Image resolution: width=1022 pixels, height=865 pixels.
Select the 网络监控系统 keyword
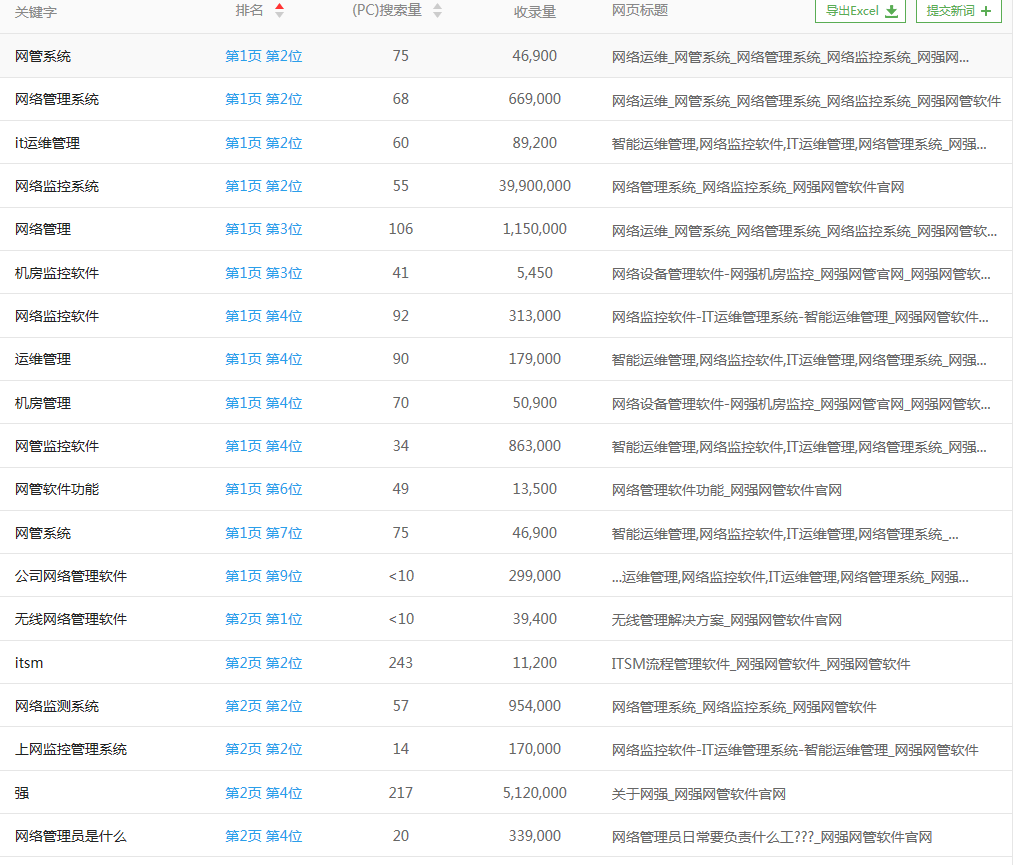pyautogui.click(x=57, y=186)
